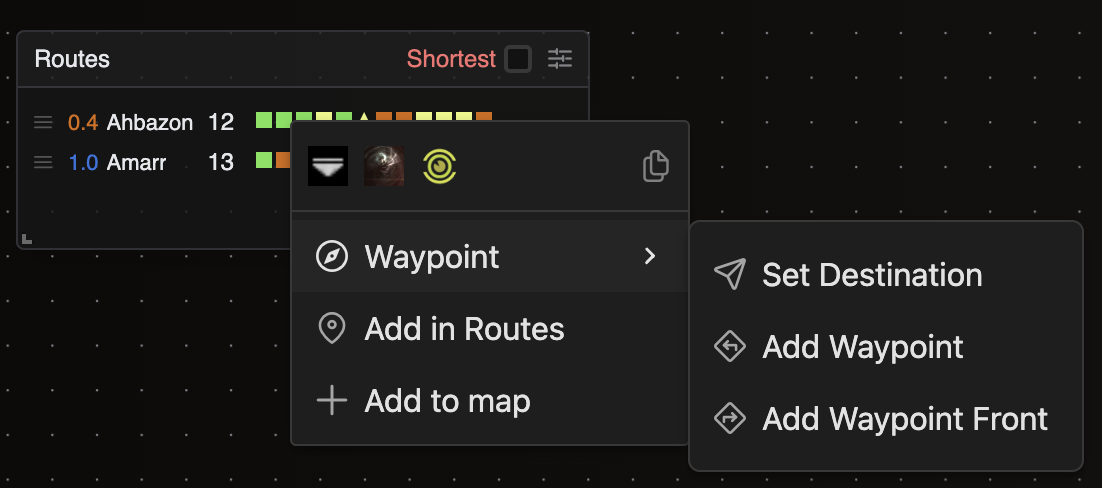Image resolution: width=1102 pixels, height=488 pixels.
Task: Click the Amarr row drag handle
Action: (x=43, y=161)
